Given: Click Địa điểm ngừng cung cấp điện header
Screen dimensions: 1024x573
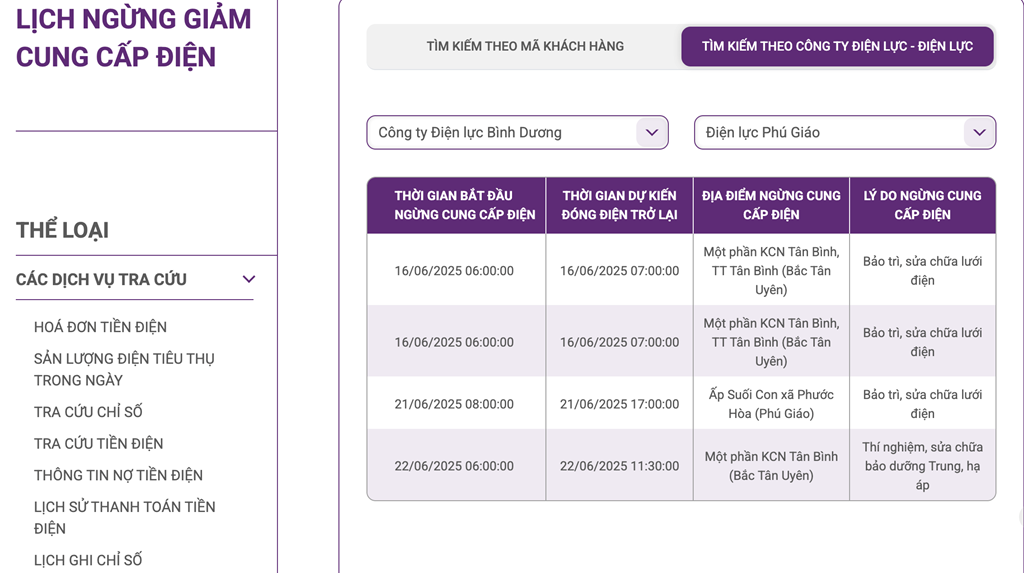Looking at the screenshot, I should [x=771, y=205].
